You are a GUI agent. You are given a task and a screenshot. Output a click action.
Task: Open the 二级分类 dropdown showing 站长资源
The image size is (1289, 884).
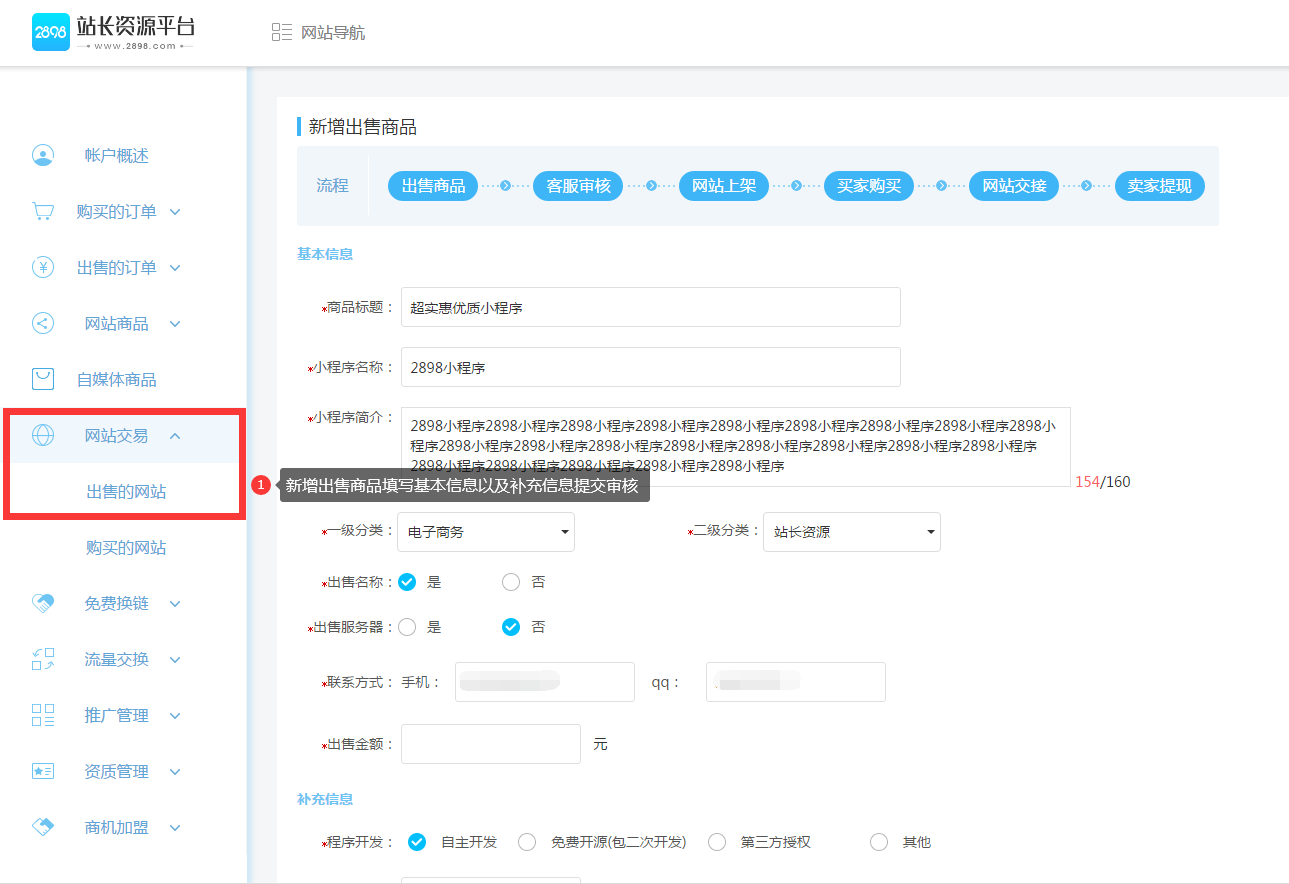851,531
